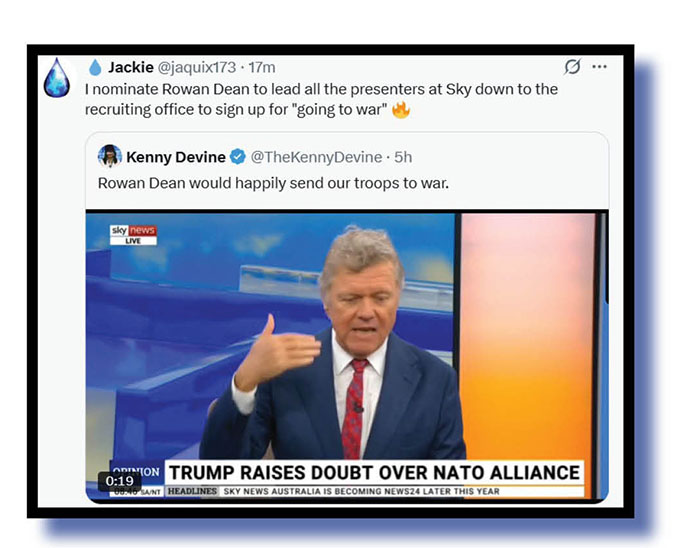
Task: Open the @jaquix173 handle link
Action: (x=196, y=67)
